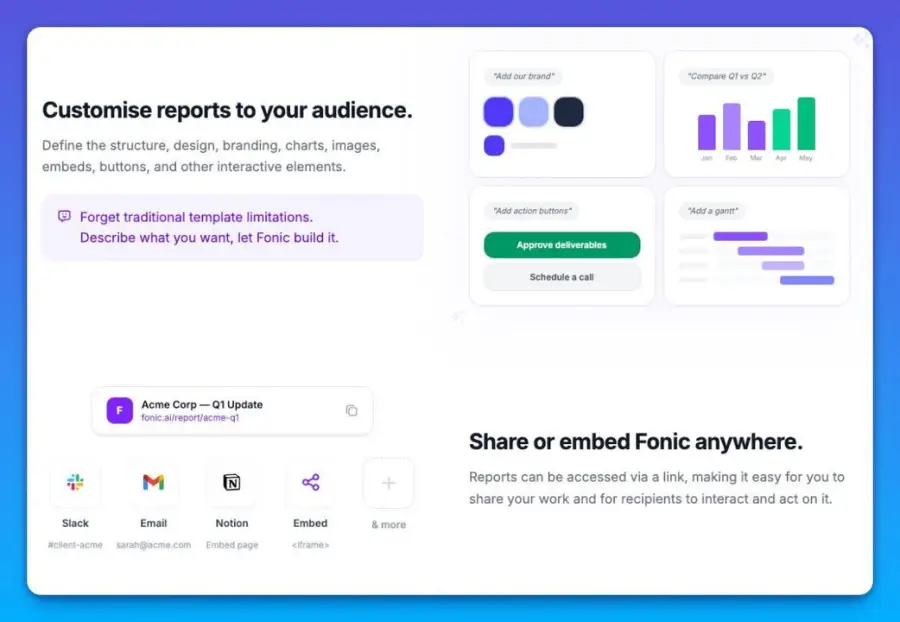This screenshot has width=900, height=622.
Task: Click the tall green May bar
Action: click(806, 123)
